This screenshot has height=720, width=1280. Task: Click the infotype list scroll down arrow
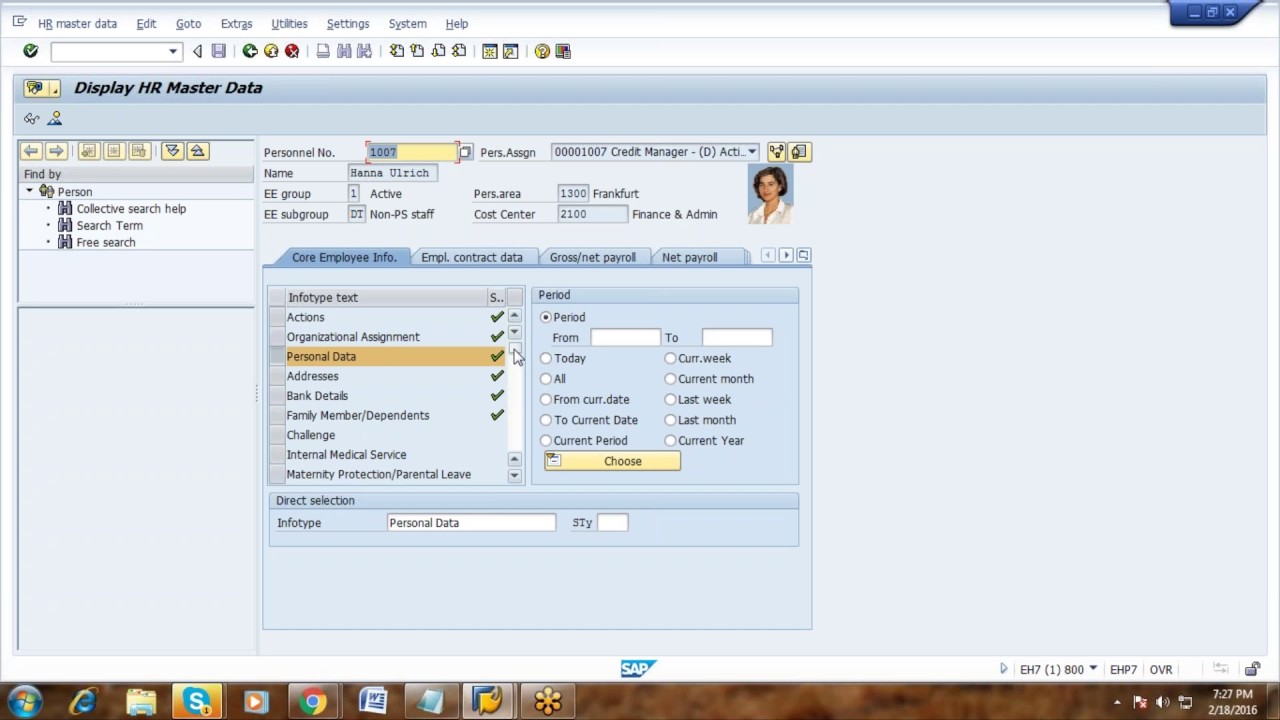[514, 475]
